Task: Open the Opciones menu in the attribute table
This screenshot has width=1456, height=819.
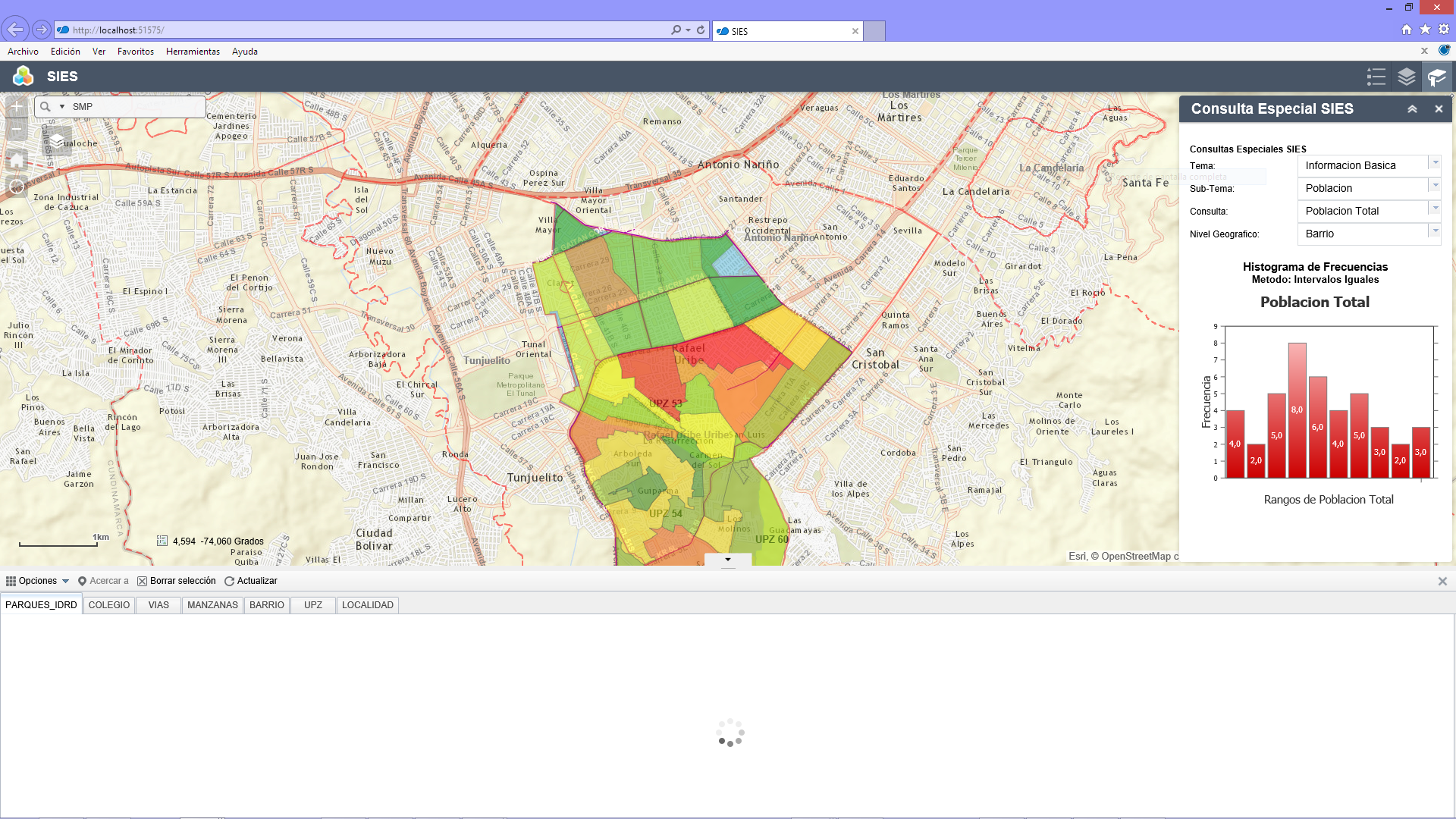Action: [38, 581]
